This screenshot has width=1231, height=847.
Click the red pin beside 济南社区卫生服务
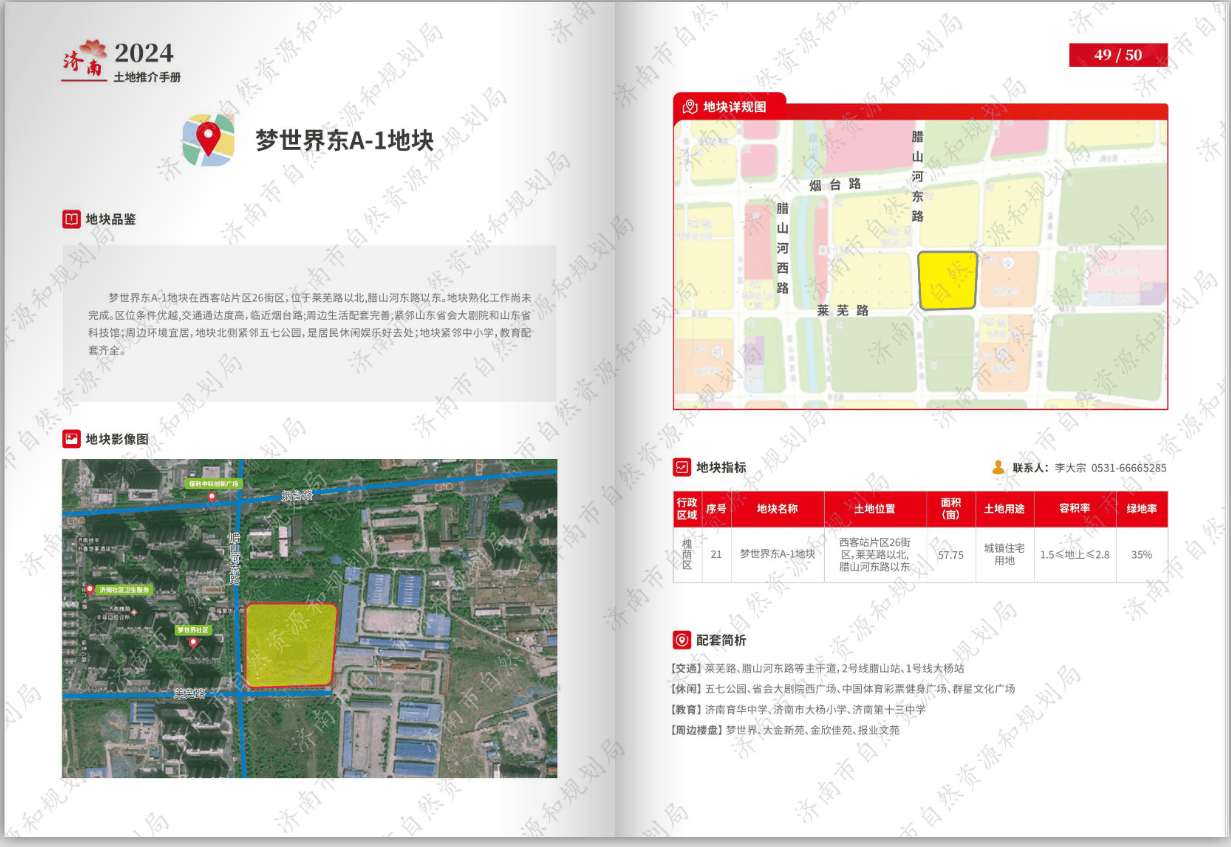[x=89, y=590]
